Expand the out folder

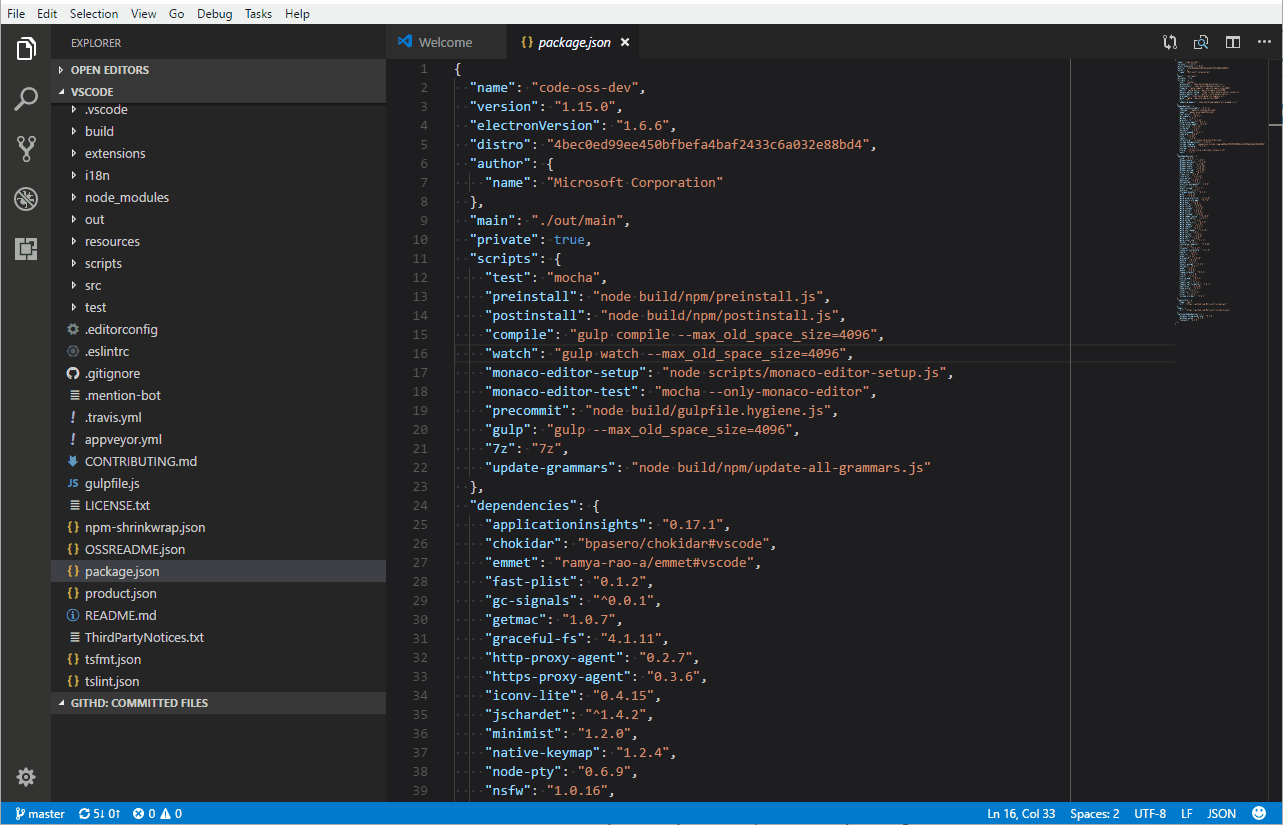[x=218, y=219]
